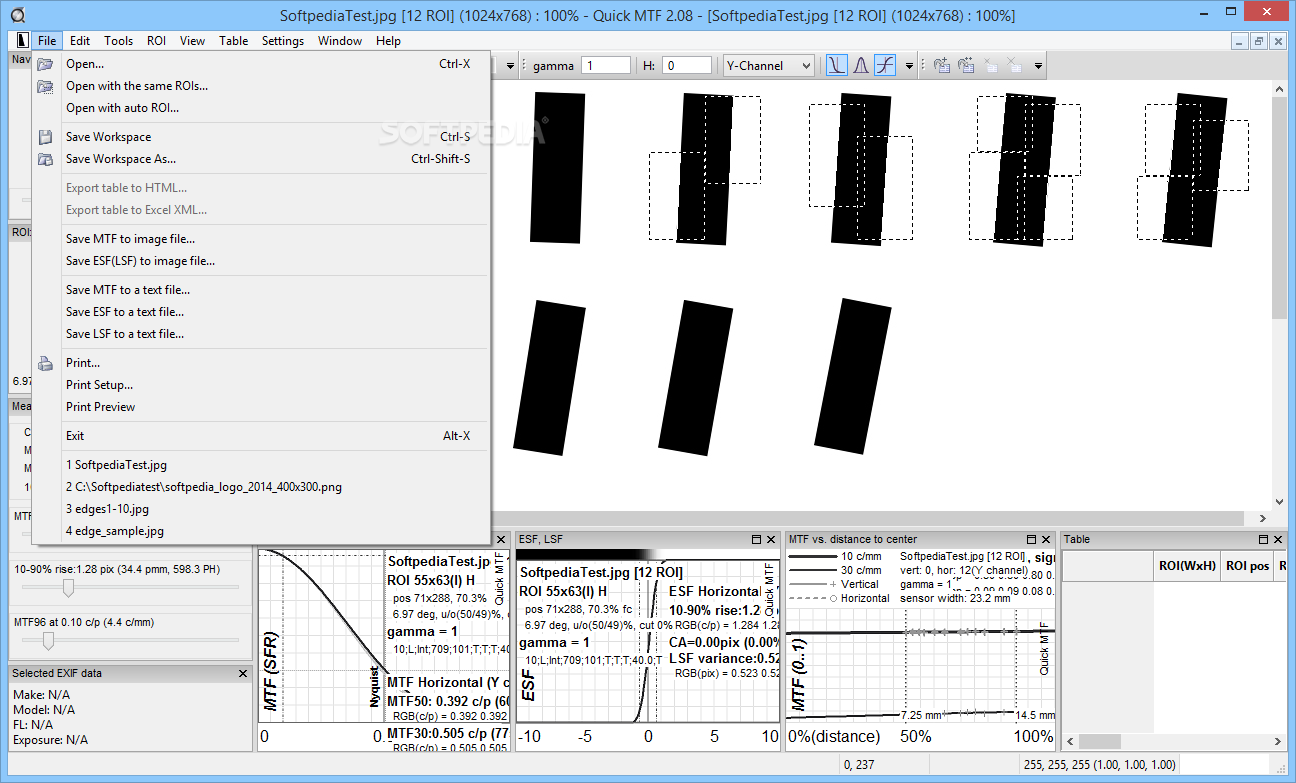Expand overflow arrow after the curve buttons

click(909, 66)
